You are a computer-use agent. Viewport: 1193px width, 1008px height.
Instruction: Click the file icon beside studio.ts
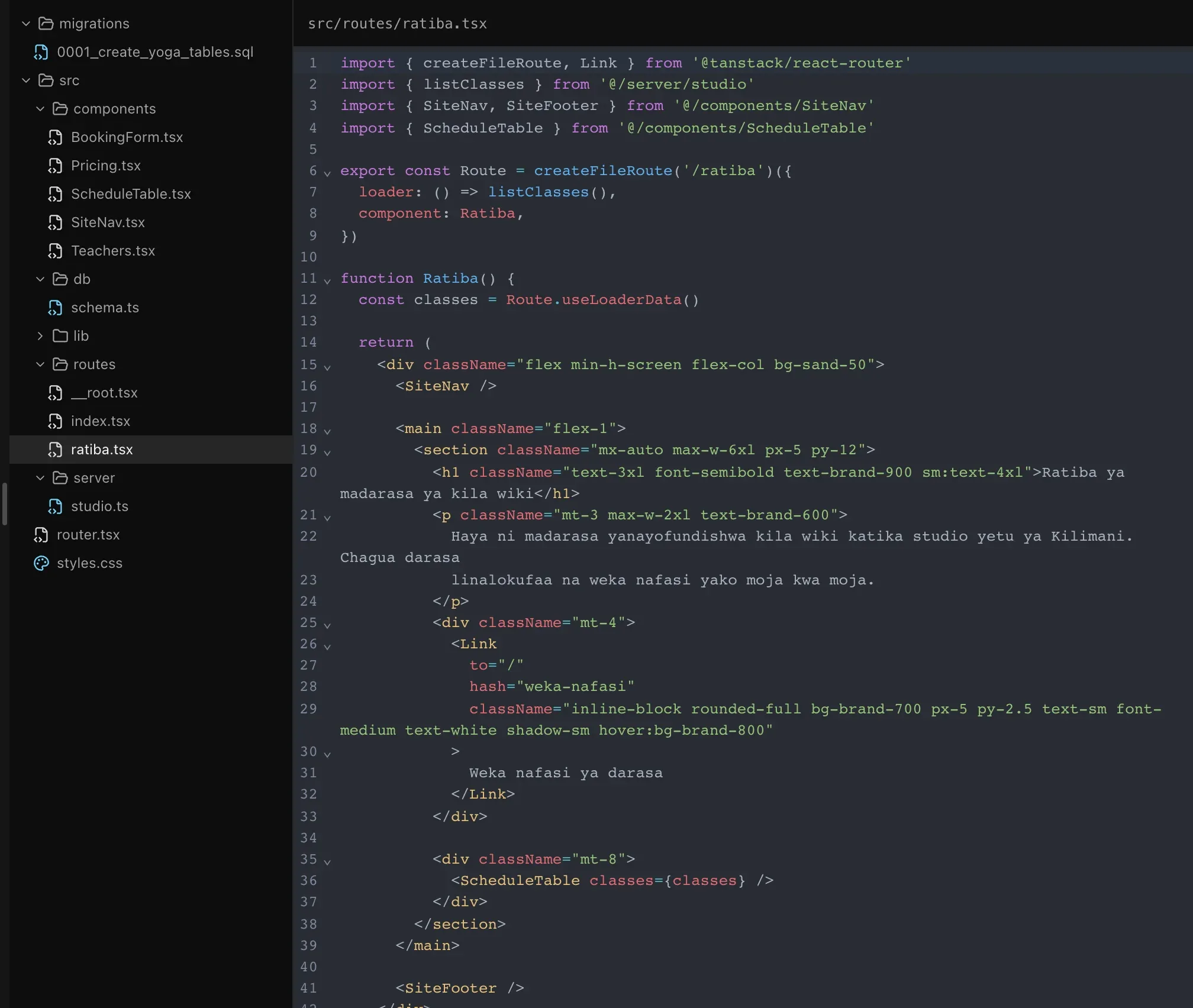pos(55,506)
